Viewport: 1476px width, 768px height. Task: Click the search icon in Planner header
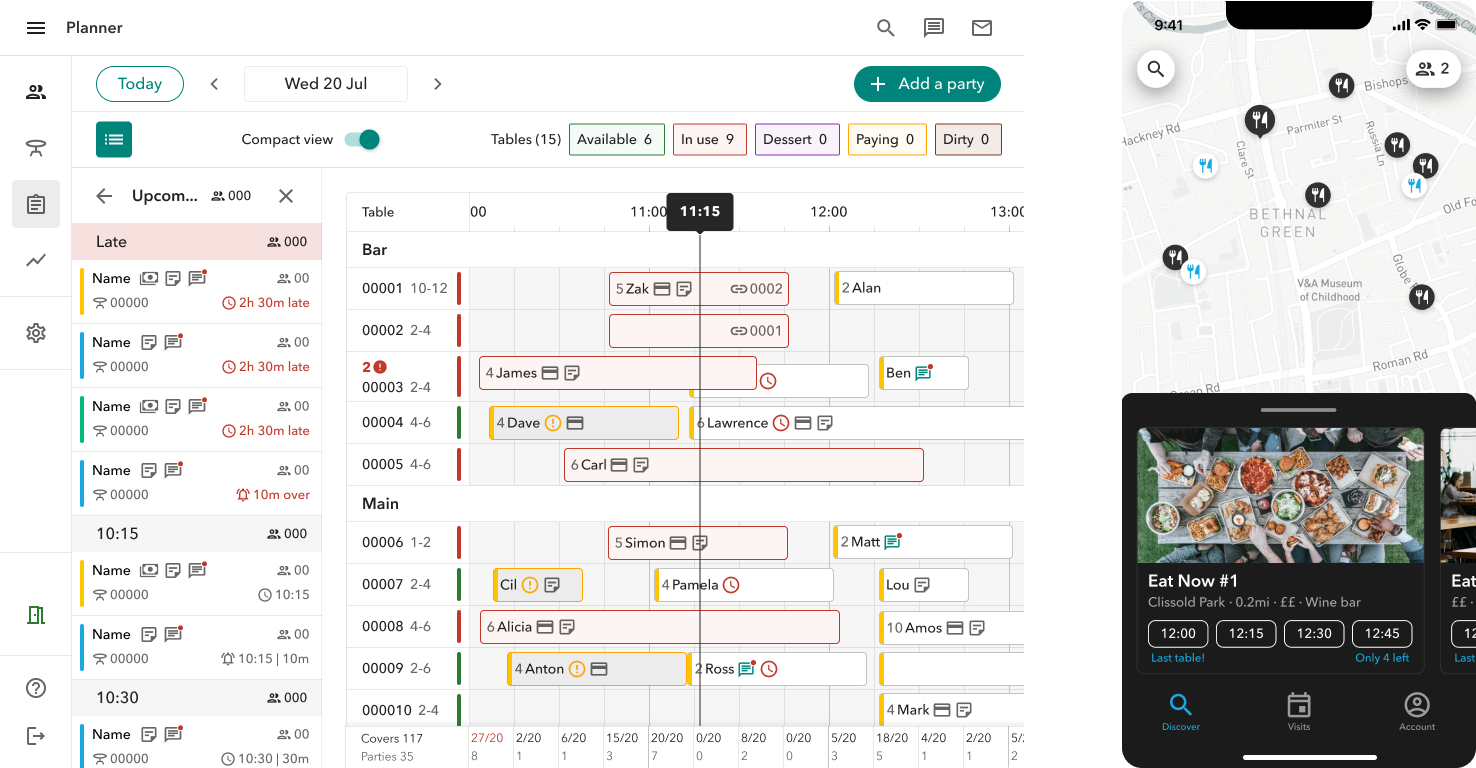(x=885, y=28)
